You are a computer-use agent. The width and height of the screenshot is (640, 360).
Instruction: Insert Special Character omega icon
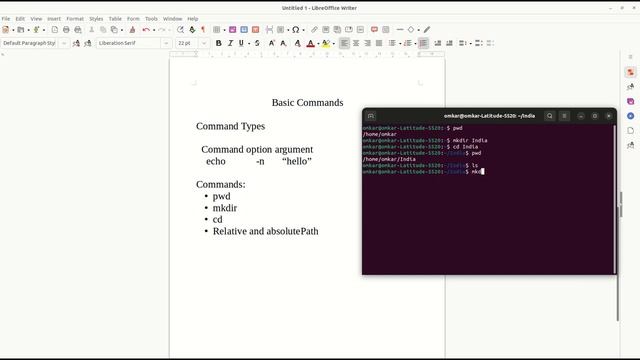pyautogui.click(x=296, y=30)
